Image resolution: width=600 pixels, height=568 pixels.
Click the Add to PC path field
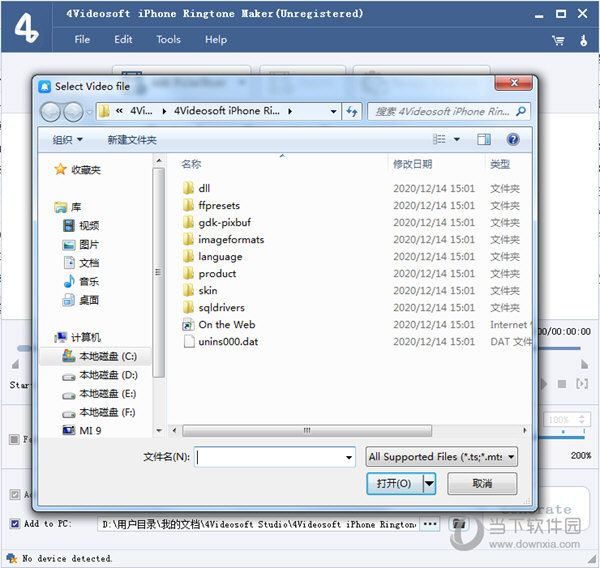coord(259,524)
